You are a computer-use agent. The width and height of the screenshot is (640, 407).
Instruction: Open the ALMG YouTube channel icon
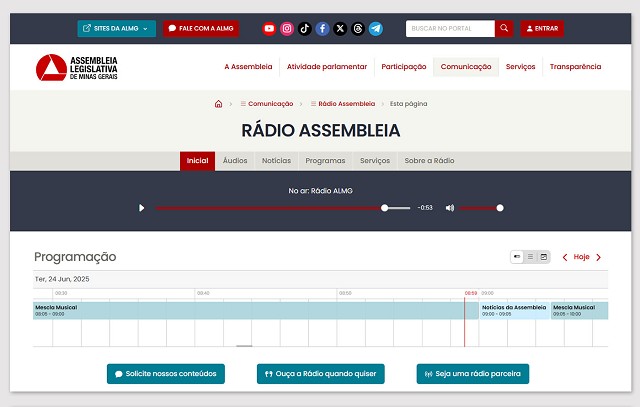(x=269, y=29)
